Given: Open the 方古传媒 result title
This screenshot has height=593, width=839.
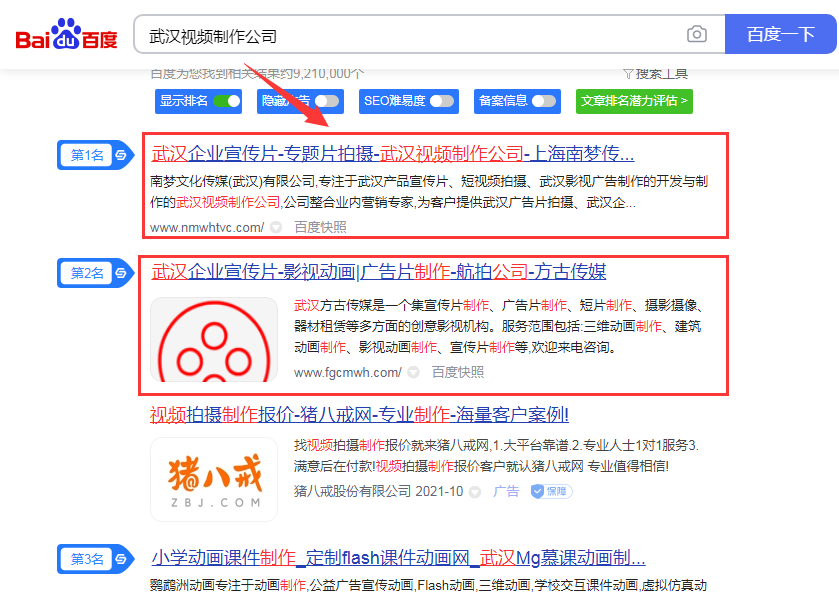Looking at the screenshot, I should (x=378, y=272).
